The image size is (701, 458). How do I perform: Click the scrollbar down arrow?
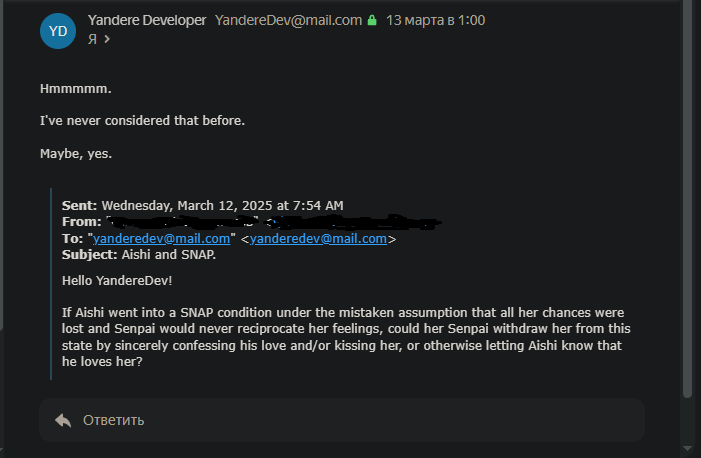tap(686, 448)
